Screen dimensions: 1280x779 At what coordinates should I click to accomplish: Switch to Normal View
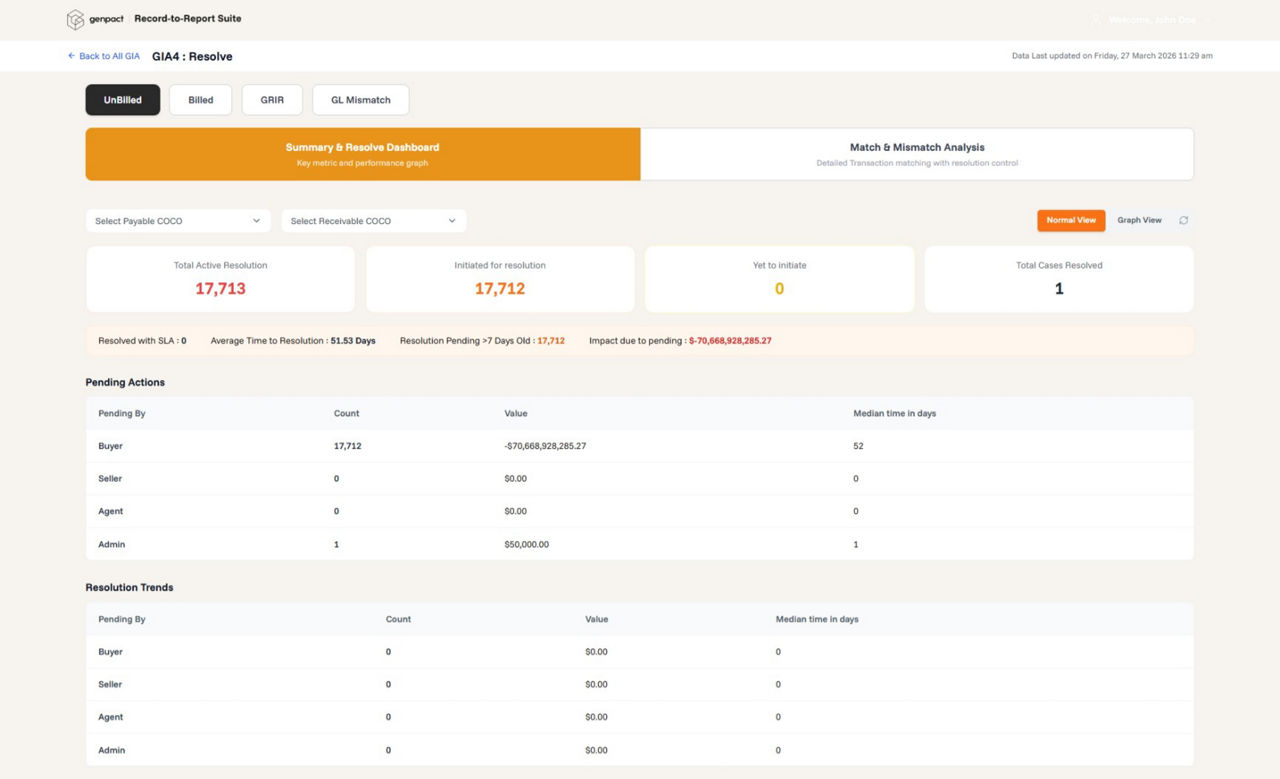tap(1071, 220)
